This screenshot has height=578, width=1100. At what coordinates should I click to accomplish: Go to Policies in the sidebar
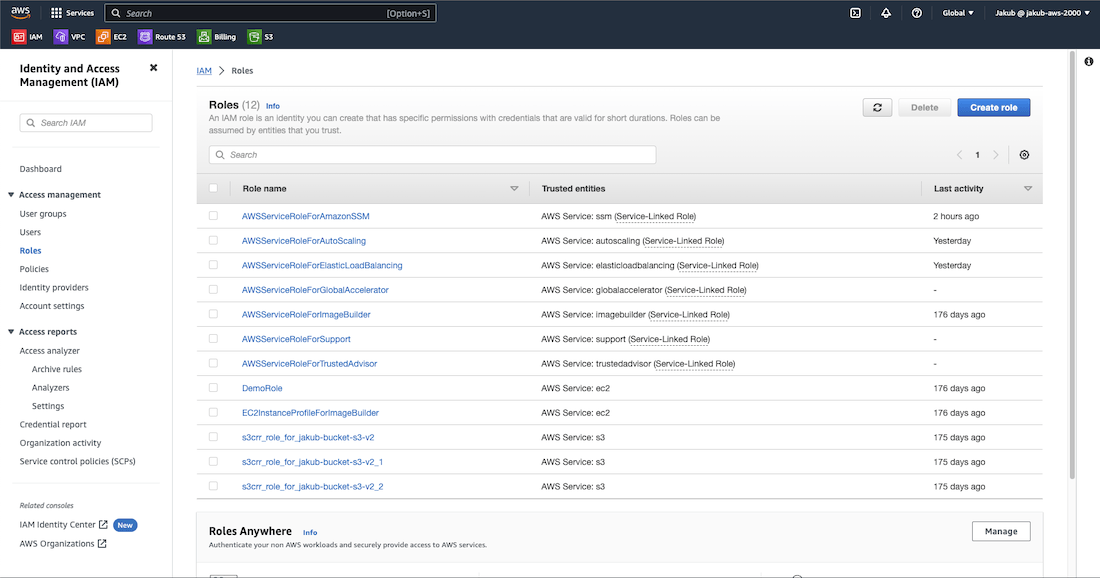34,269
